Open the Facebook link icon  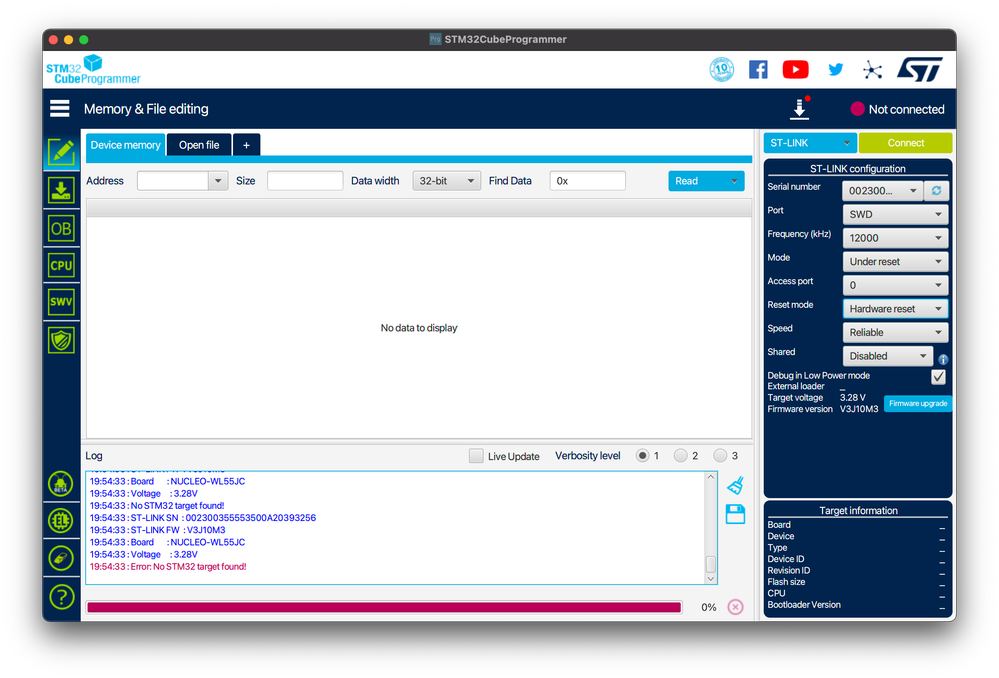coord(758,69)
